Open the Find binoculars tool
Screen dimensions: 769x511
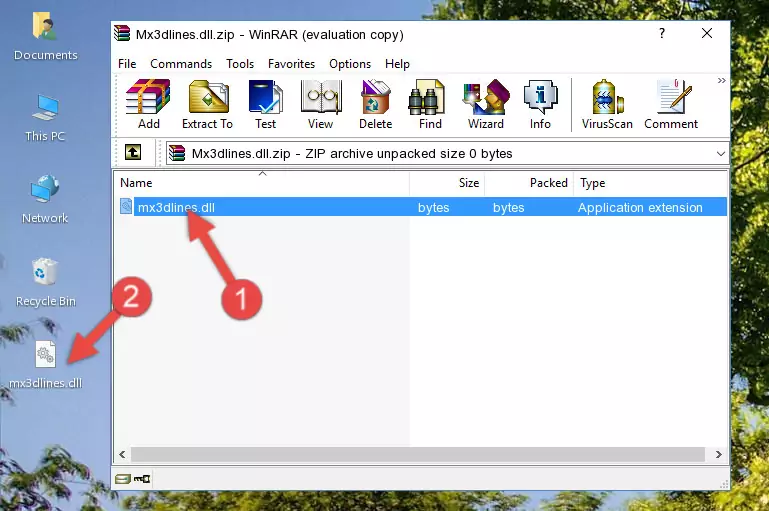point(430,104)
